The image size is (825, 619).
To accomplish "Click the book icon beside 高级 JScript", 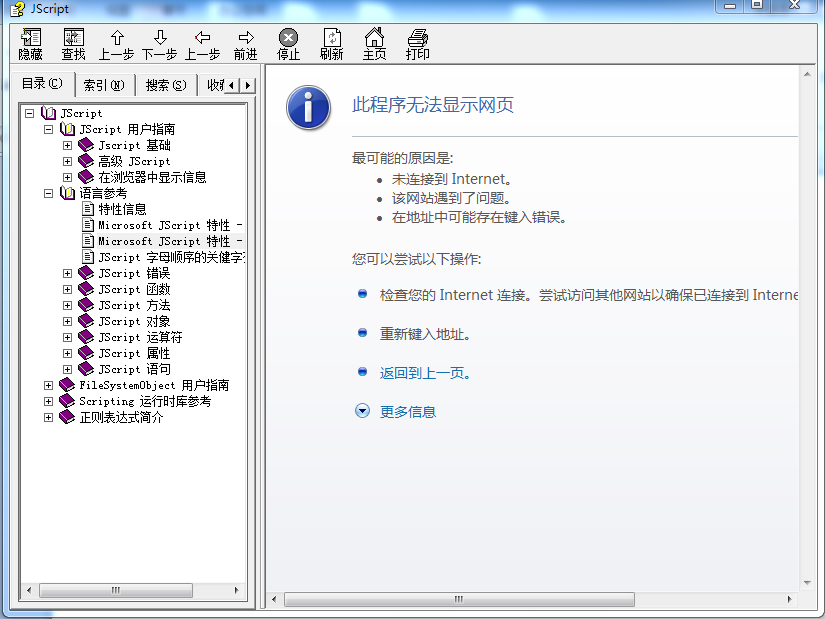I will coord(86,161).
